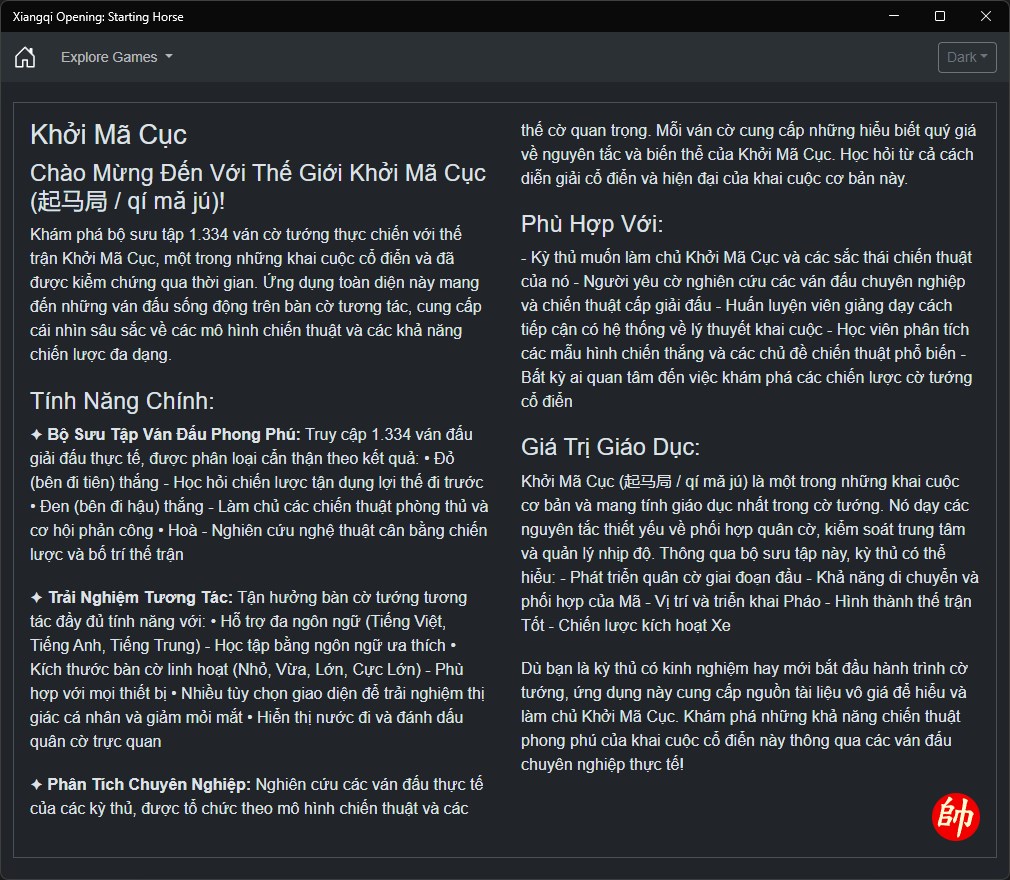Close the Starting Horse window
Viewport: 1010px width, 880px height.
(986, 16)
